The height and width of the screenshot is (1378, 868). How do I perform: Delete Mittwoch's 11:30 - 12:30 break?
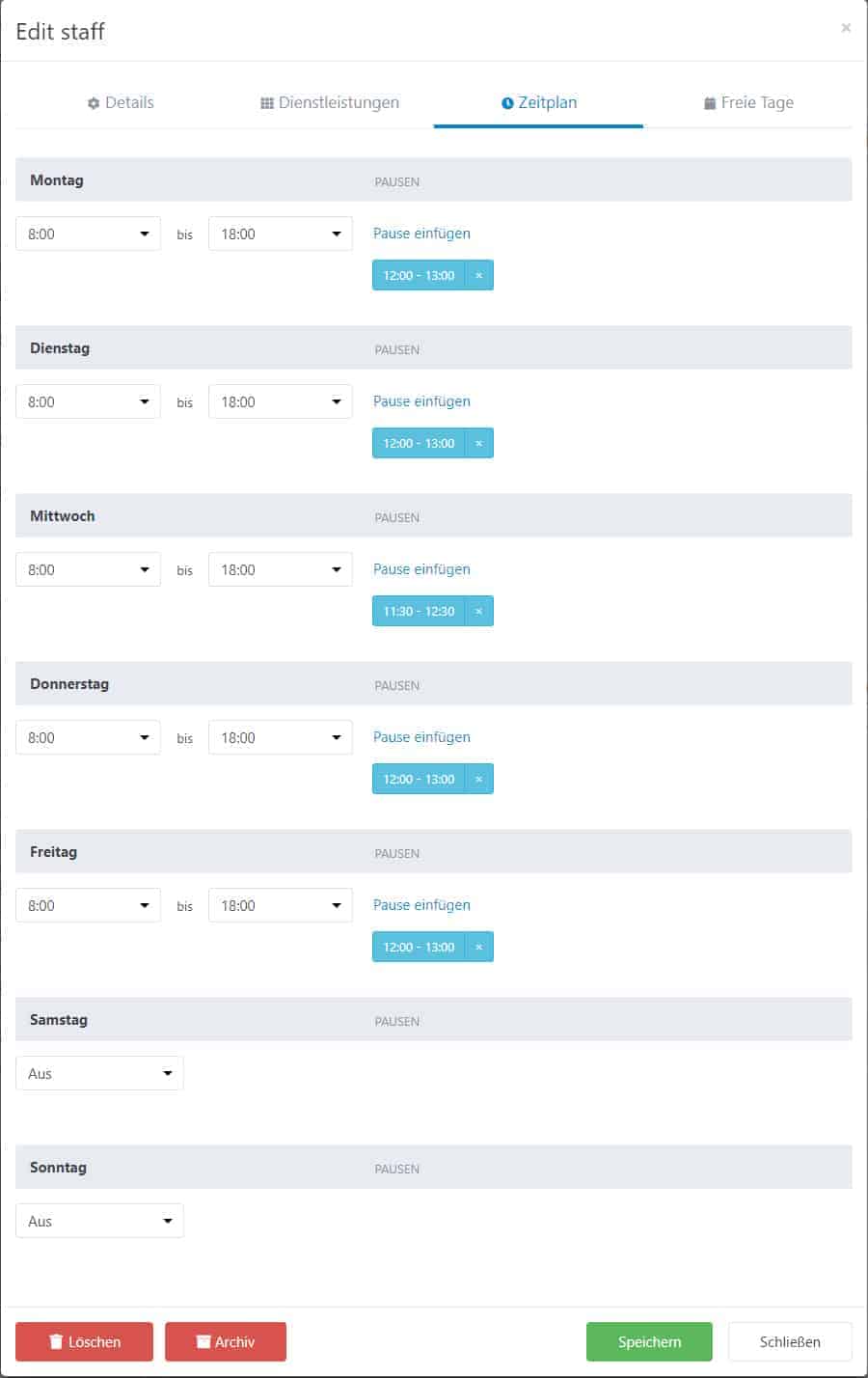(478, 611)
